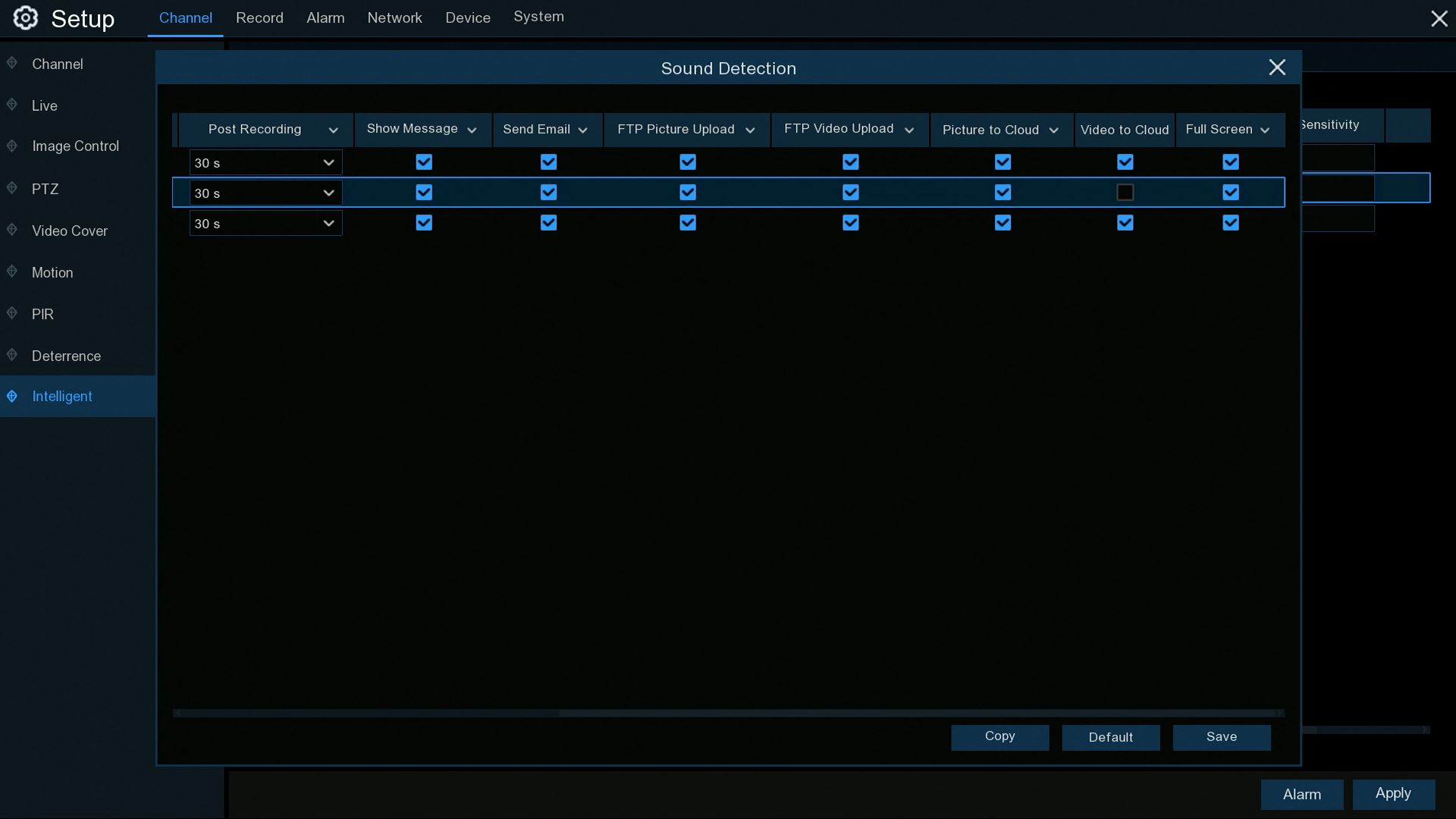Click the diamond icon beside Image Control
The height and width of the screenshot is (819, 1456).
coord(12,146)
